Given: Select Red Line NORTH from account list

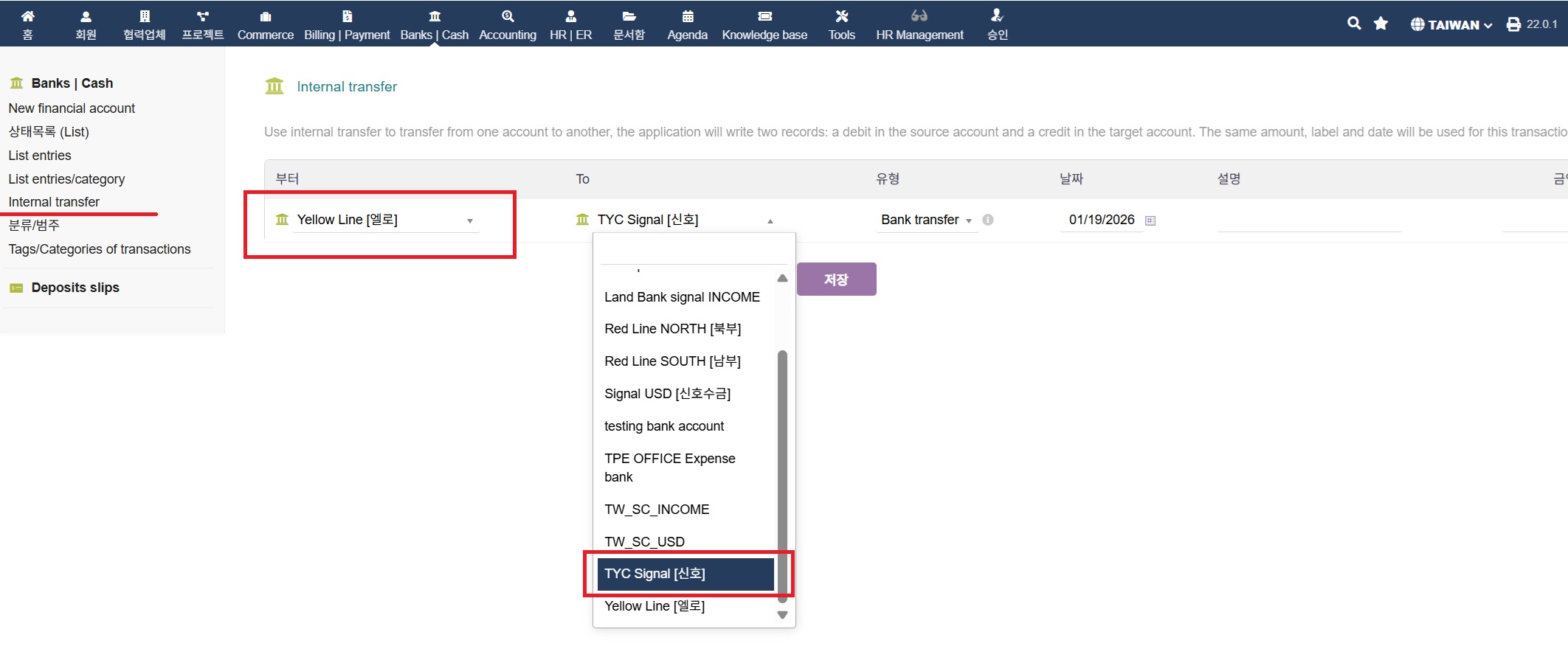Looking at the screenshot, I should tap(672, 329).
